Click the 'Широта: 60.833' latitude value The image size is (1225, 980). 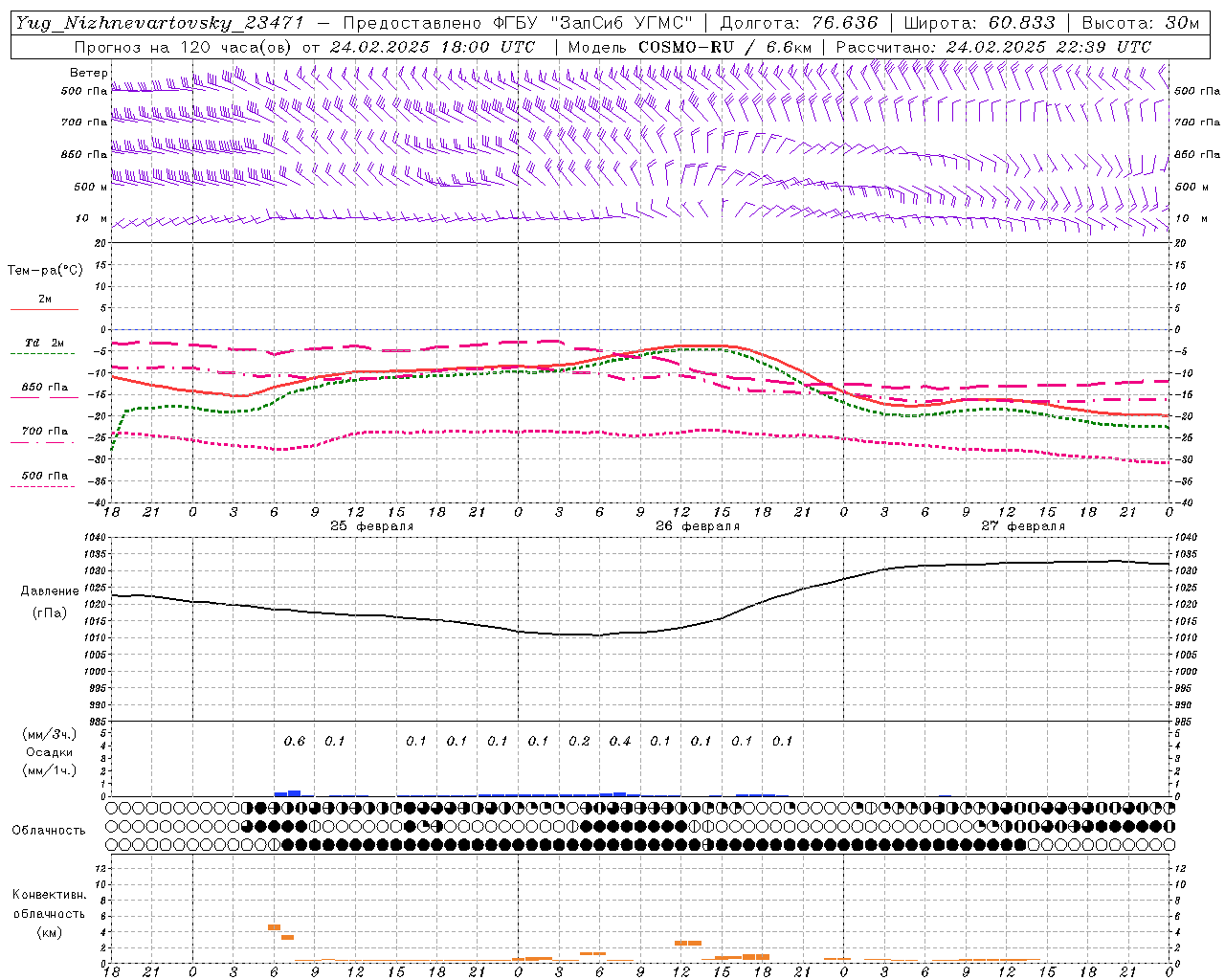979,23
